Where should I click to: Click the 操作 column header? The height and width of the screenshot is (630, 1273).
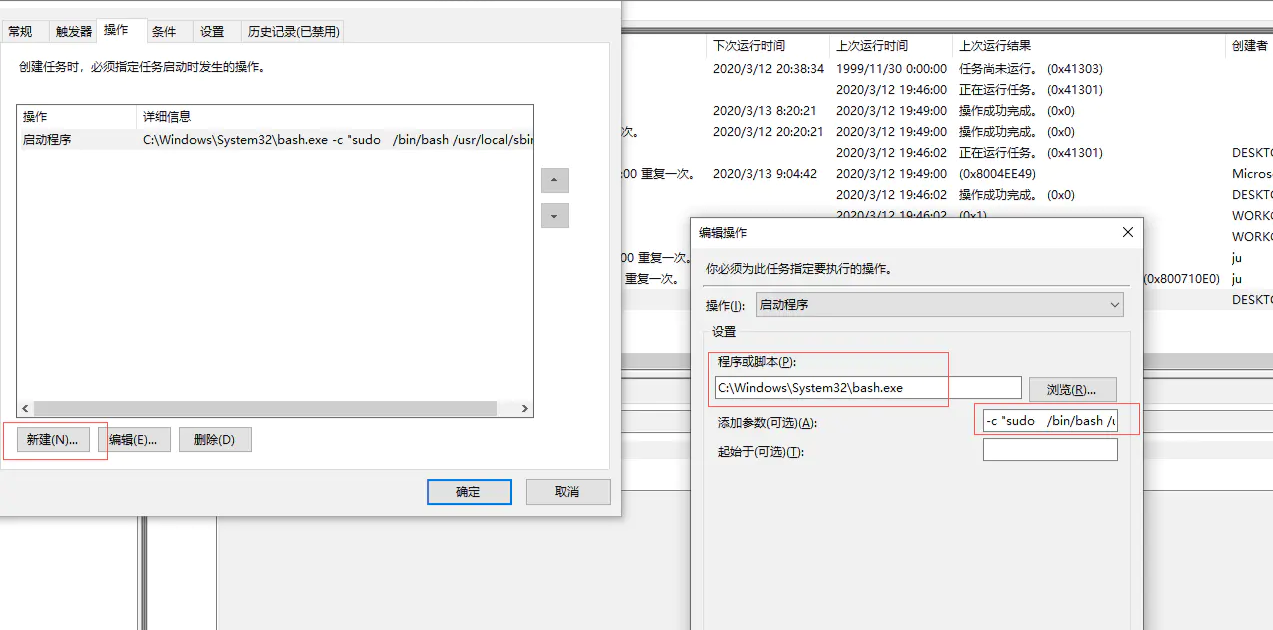[x=76, y=117]
